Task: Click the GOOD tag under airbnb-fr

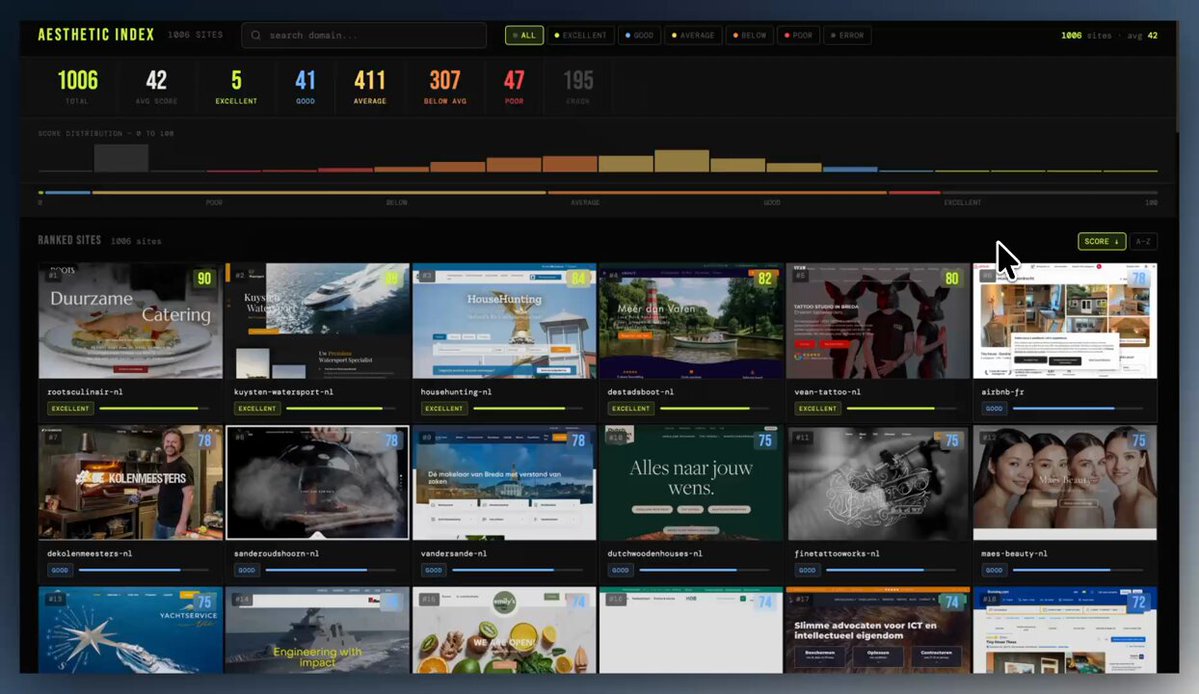Action: pos(994,409)
